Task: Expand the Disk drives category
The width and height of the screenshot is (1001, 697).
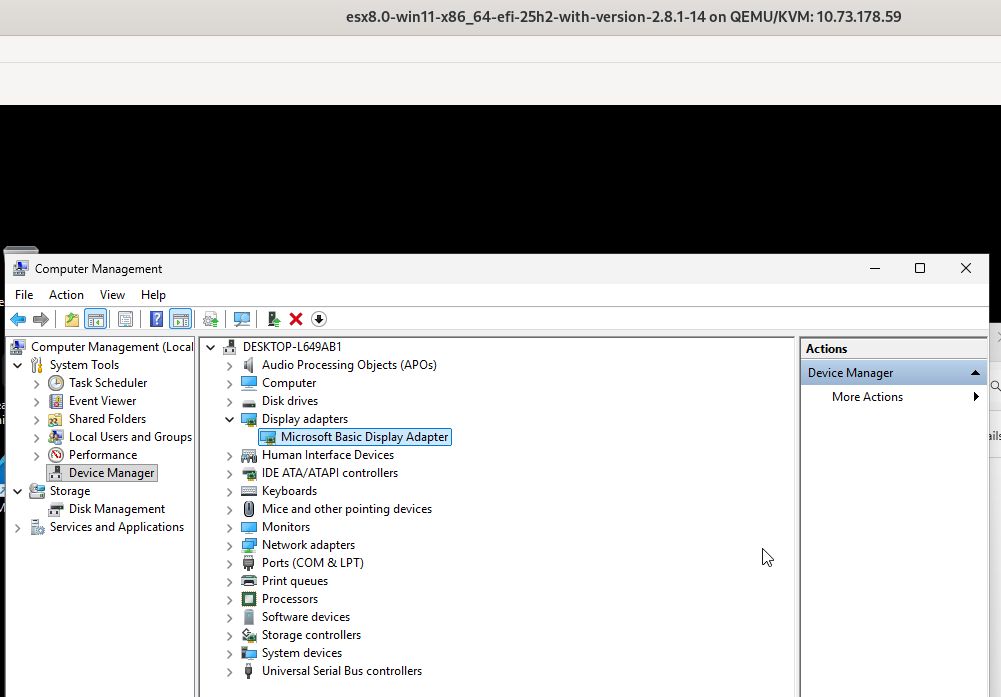Action: tap(229, 401)
